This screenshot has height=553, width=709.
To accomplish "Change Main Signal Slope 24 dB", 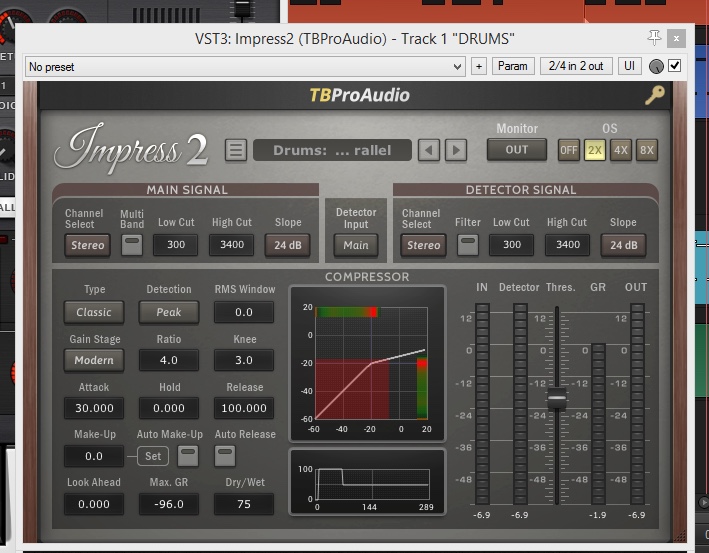I will 288,245.
